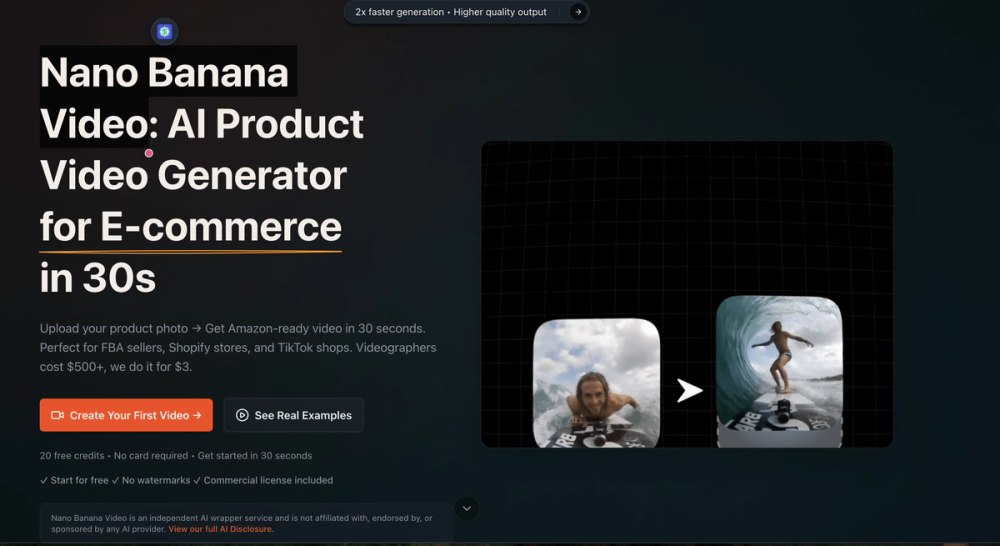This screenshot has height=546, width=1000.
Task: Click the 'No watermarks' checkmark text
Action: [x=151, y=480]
